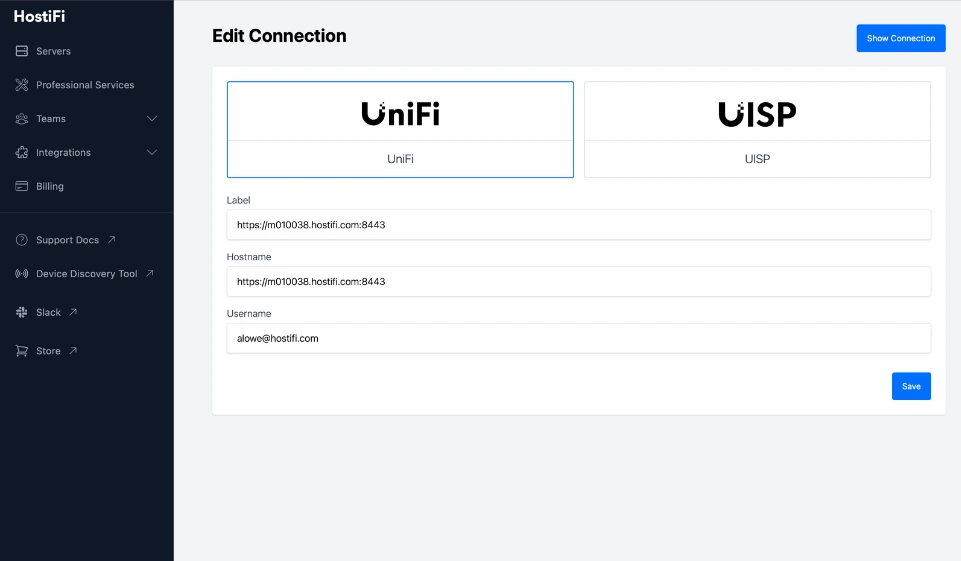
Task: Click the external arrow beside Device Discovery Tool
Action: pyautogui.click(x=150, y=273)
